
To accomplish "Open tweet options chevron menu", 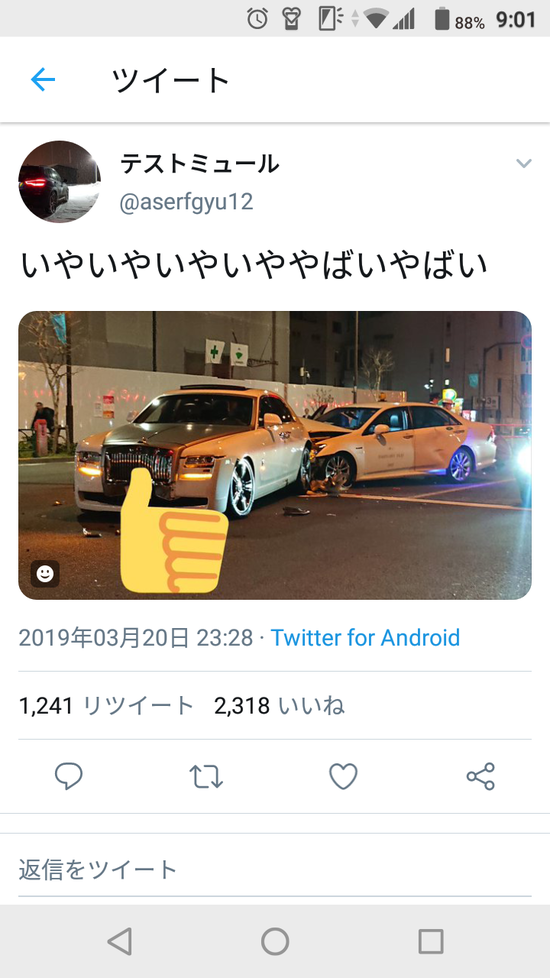I will pyautogui.click(x=524, y=163).
